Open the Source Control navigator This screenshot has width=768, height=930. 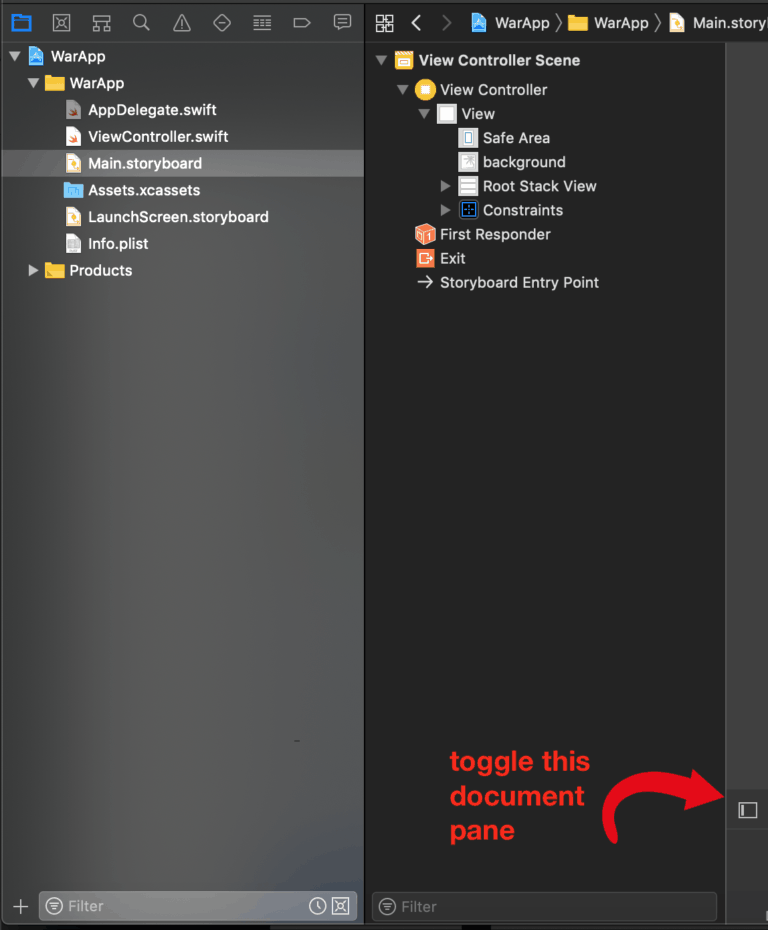pos(62,23)
